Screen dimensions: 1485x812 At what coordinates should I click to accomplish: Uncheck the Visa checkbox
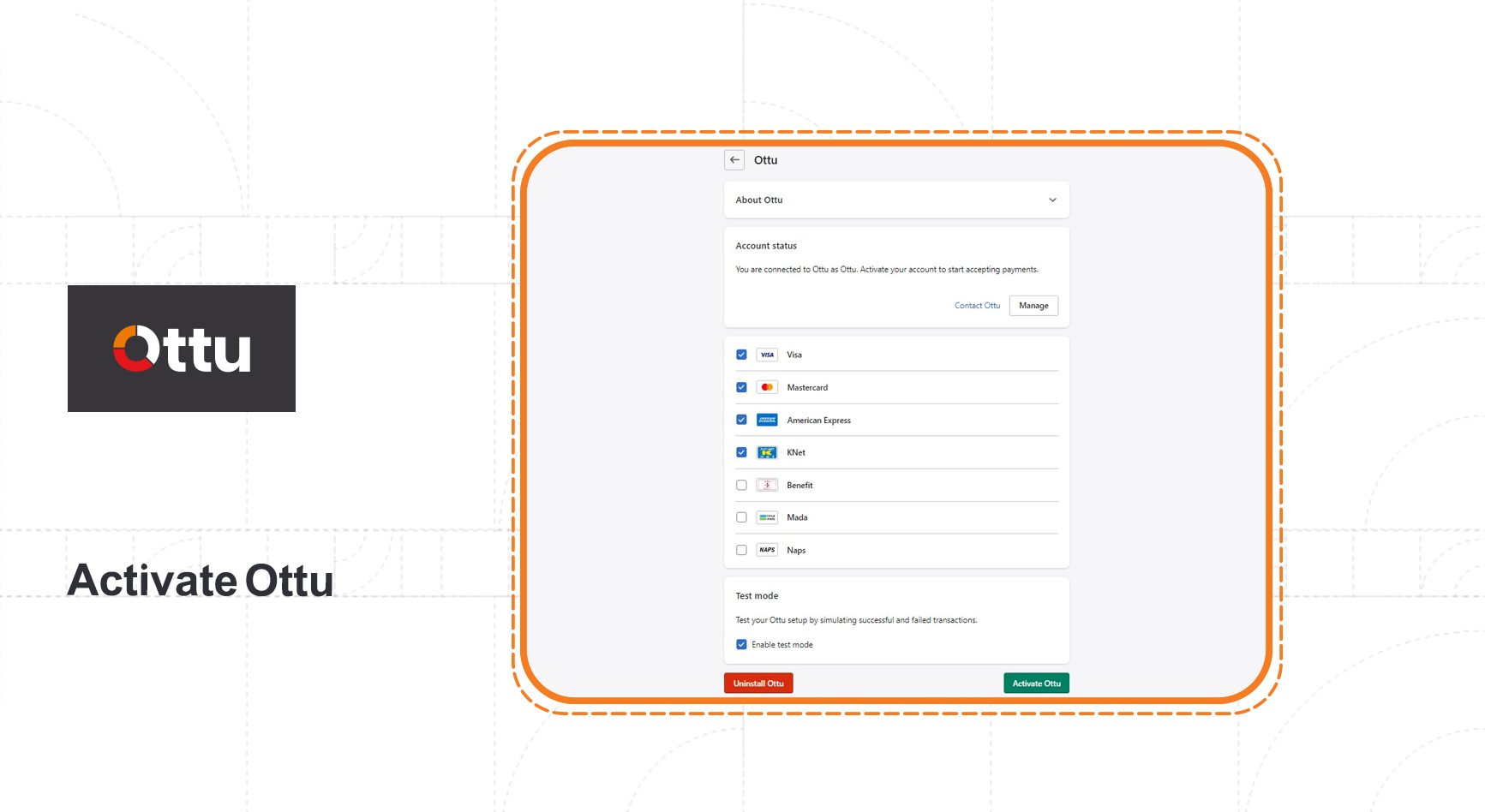click(x=741, y=355)
